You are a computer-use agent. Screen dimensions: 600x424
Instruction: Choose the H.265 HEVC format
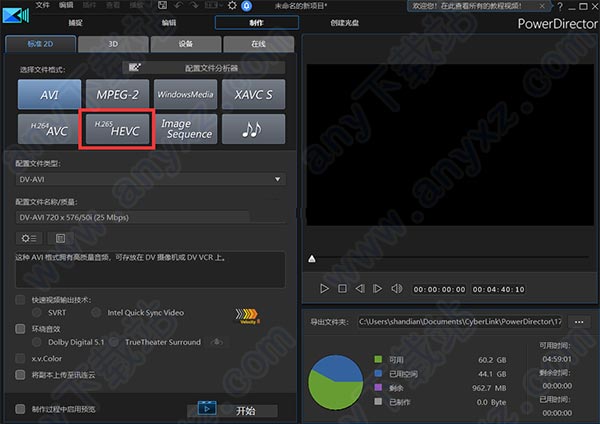click(117, 129)
